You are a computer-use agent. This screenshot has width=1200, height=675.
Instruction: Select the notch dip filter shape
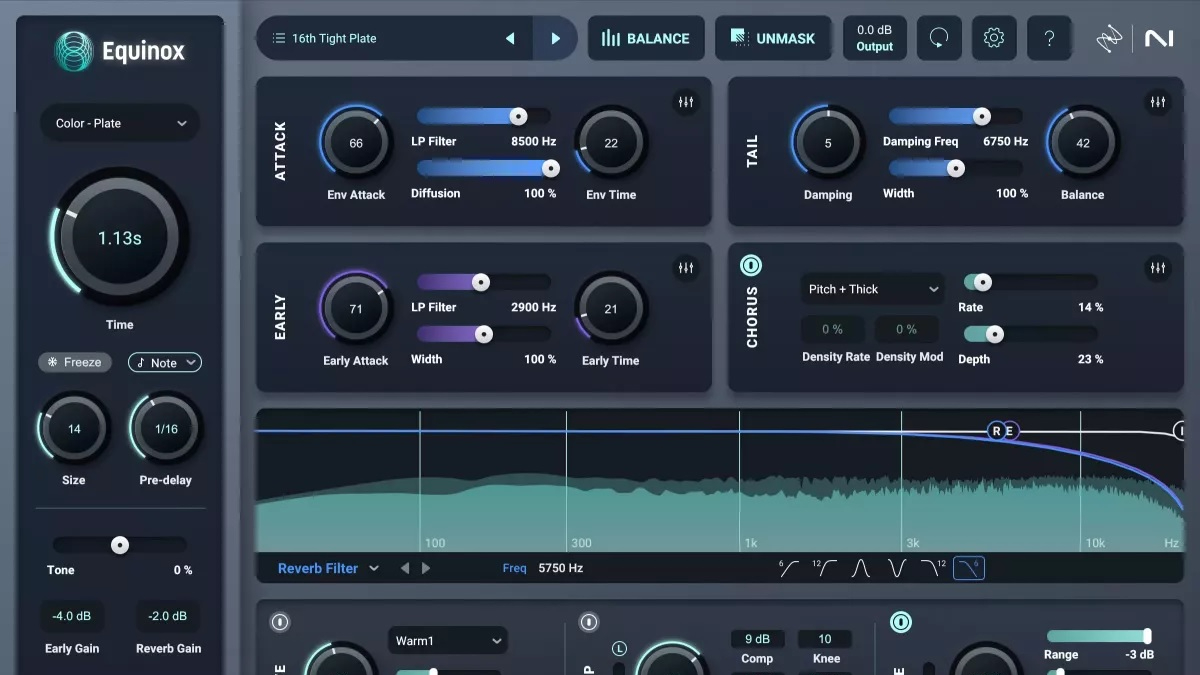pos(897,568)
